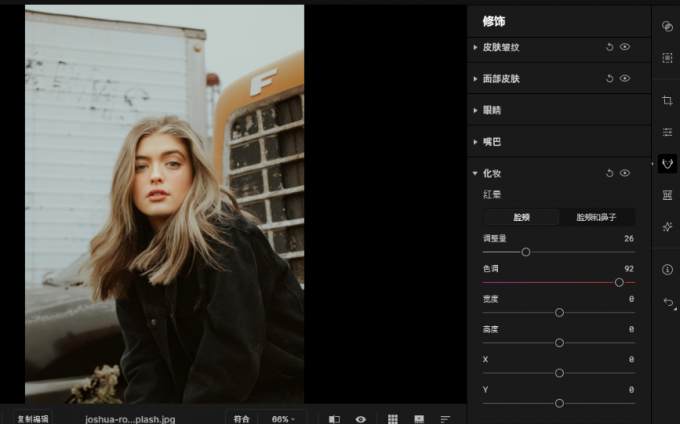Image resolution: width=680 pixels, height=424 pixels.
Task: Hide the 化妆 makeup effect
Action: click(x=625, y=173)
